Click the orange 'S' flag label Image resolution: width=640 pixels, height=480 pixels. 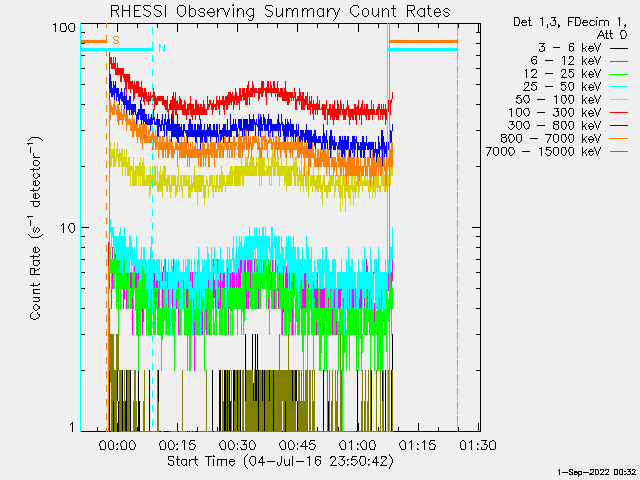[x=116, y=40]
